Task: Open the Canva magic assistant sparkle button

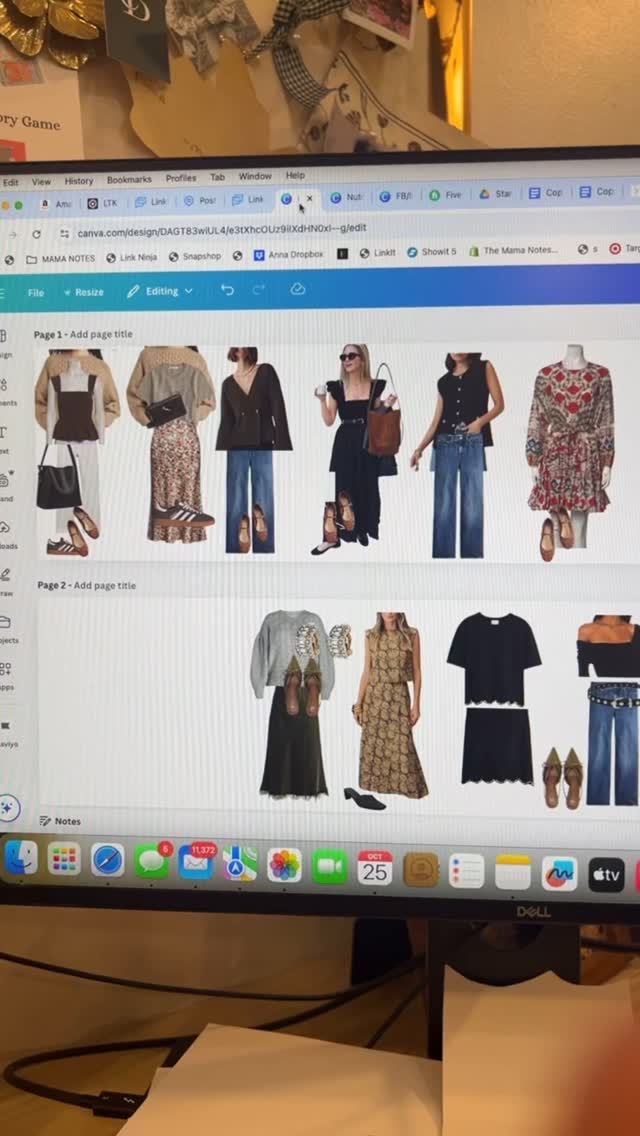Action: [9, 808]
